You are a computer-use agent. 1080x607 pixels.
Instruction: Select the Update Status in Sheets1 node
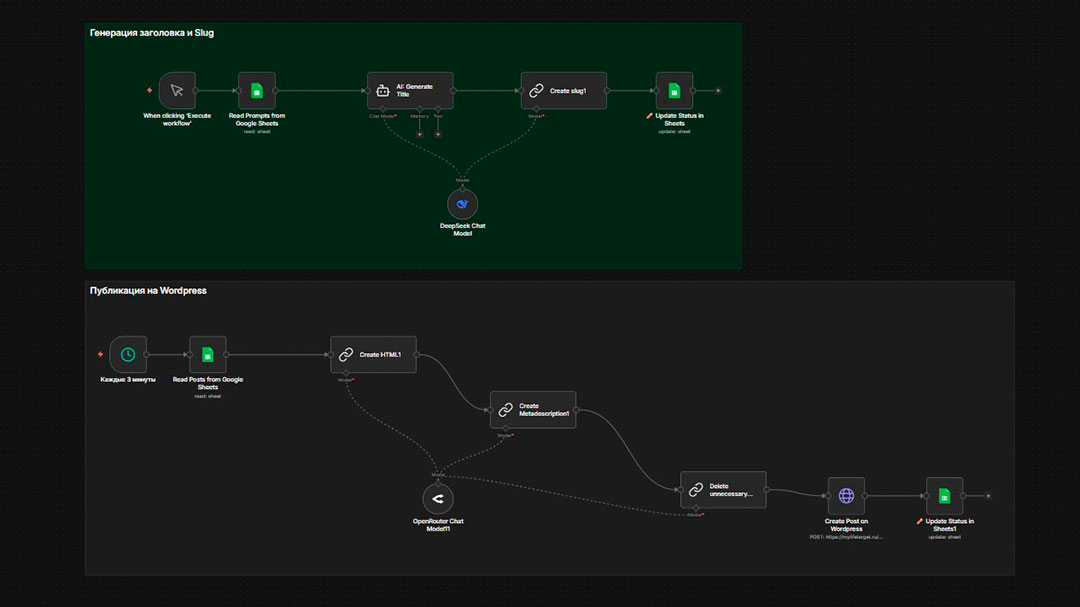point(944,495)
